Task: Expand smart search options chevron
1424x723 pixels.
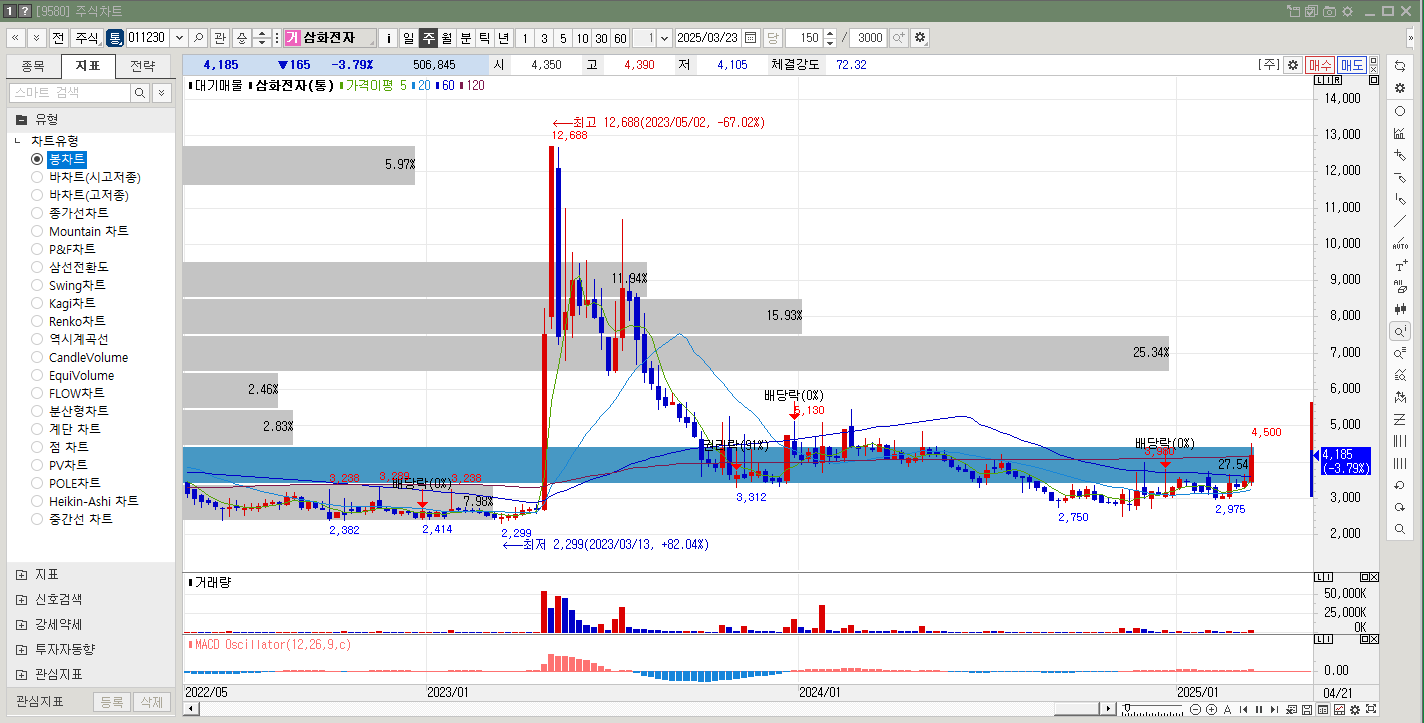Action: click(162, 92)
